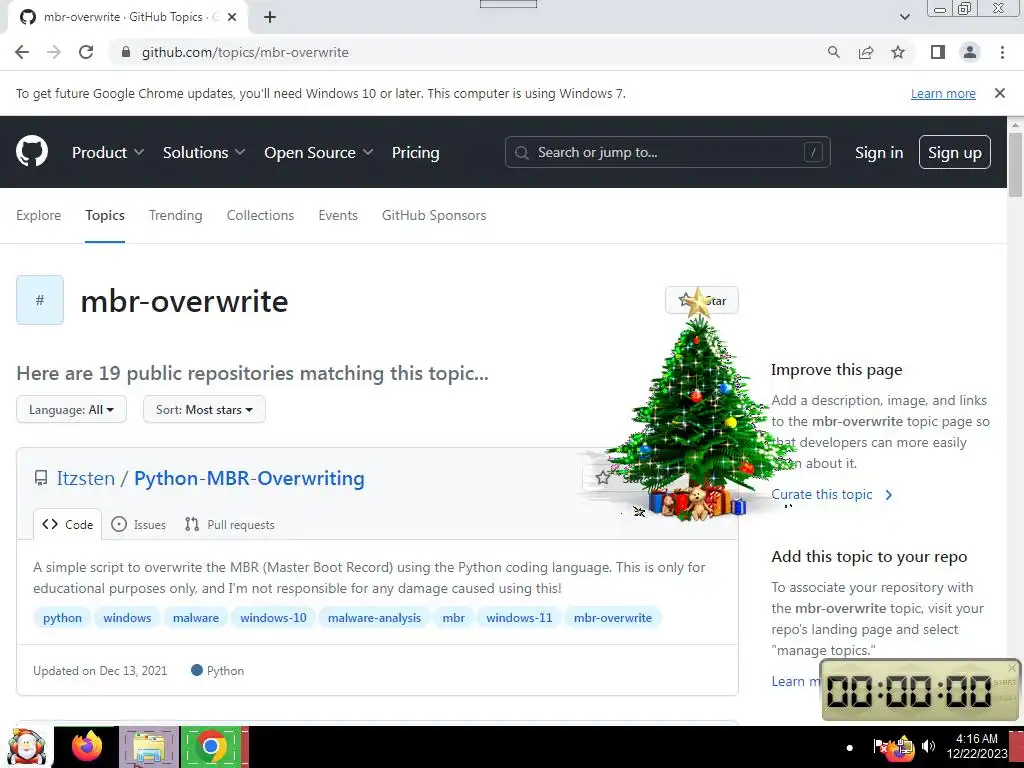The width and height of the screenshot is (1024, 768).
Task: Toggle the browser side panel icon
Action: [x=938, y=52]
